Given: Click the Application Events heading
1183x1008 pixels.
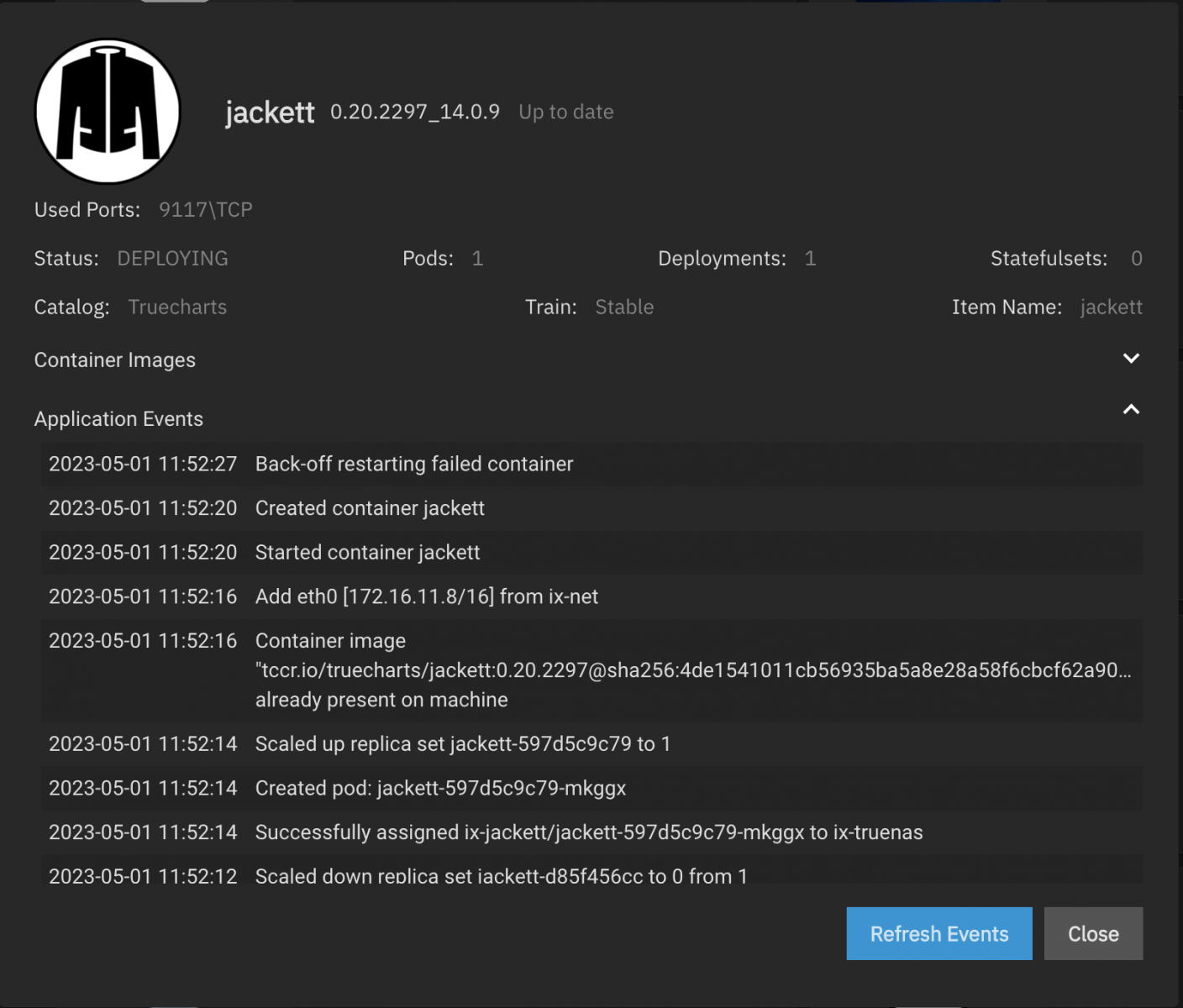Looking at the screenshot, I should [x=118, y=419].
